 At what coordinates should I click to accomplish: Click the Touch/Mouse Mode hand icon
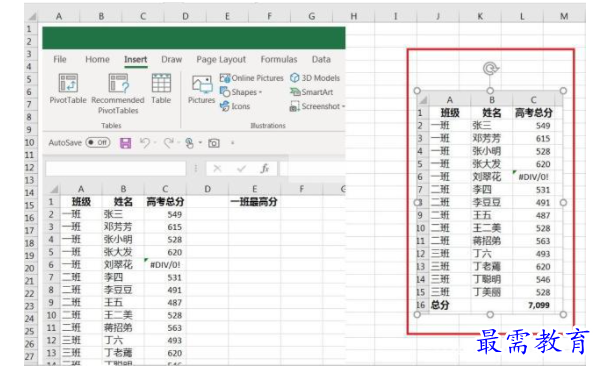[x=189, y=143]
